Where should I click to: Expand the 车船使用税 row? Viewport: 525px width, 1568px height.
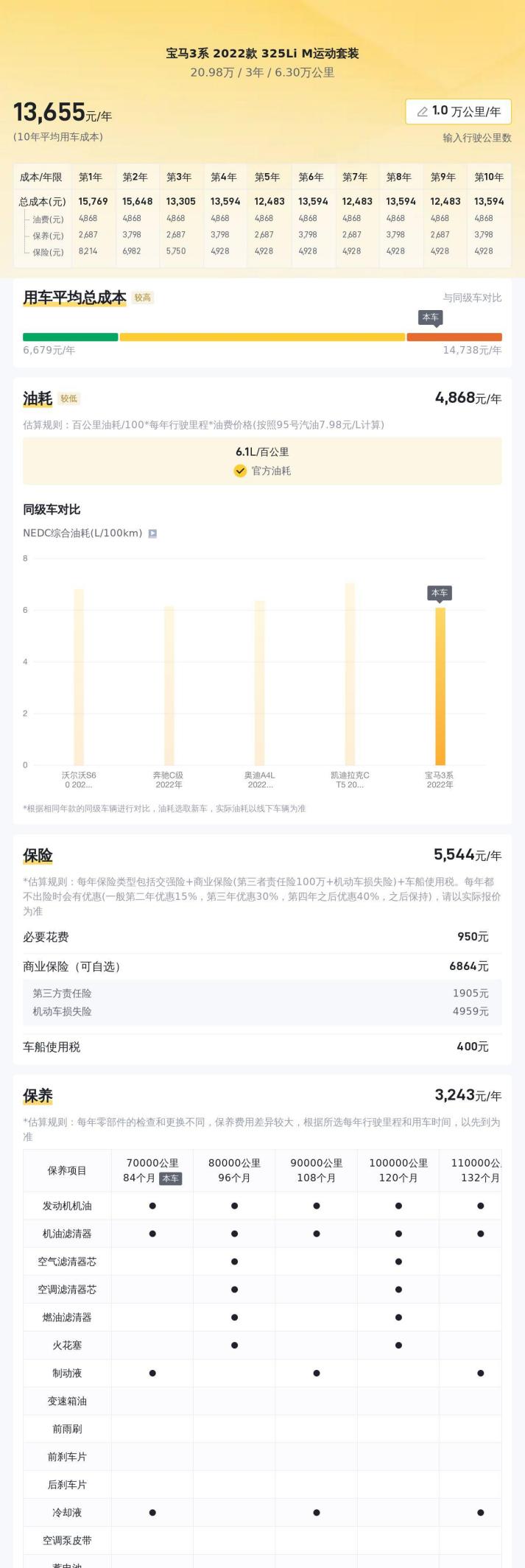pyautogui.click(x=262, y=1047)
